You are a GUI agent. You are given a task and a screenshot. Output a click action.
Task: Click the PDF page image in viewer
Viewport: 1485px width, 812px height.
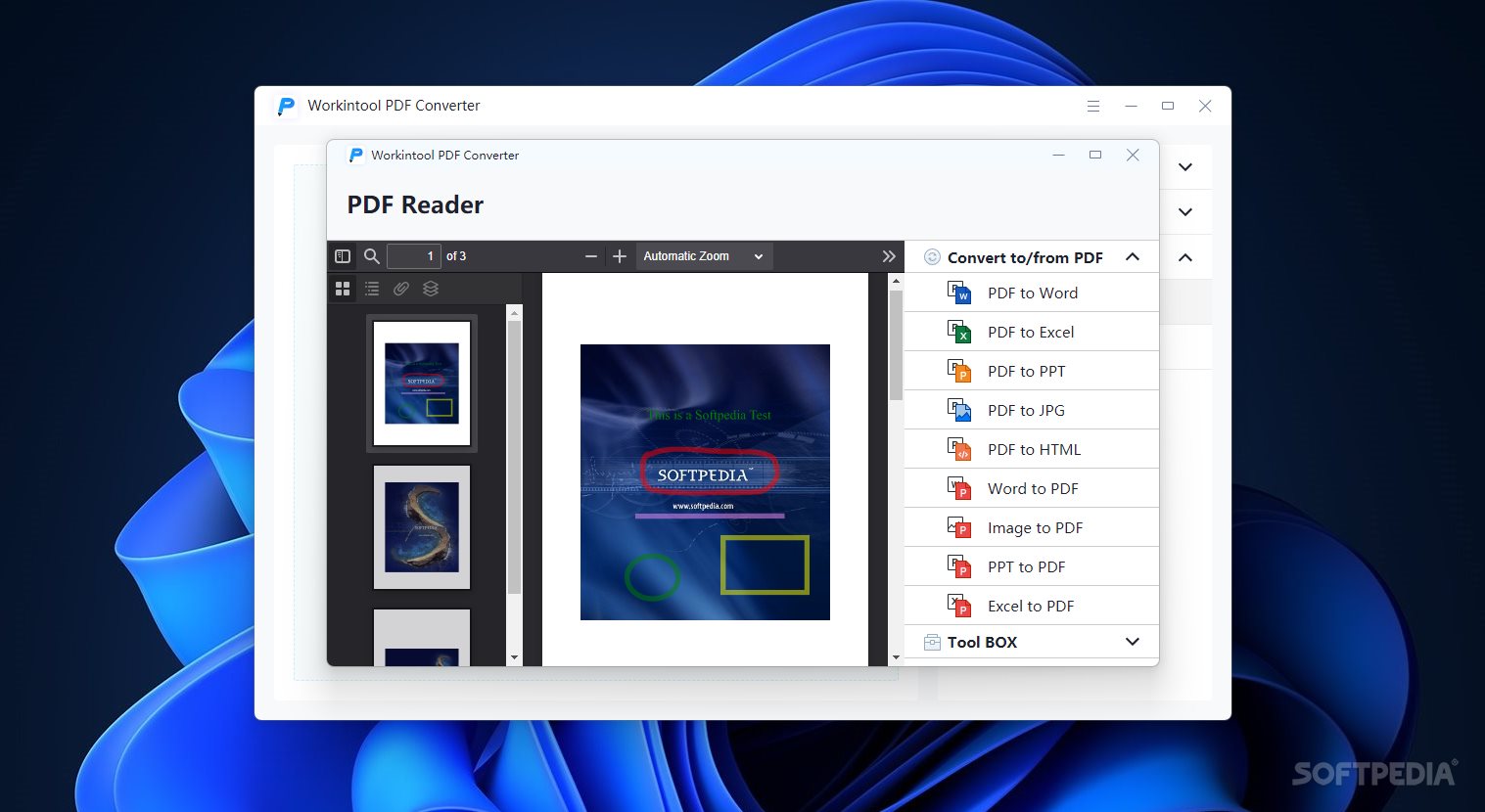705,482
